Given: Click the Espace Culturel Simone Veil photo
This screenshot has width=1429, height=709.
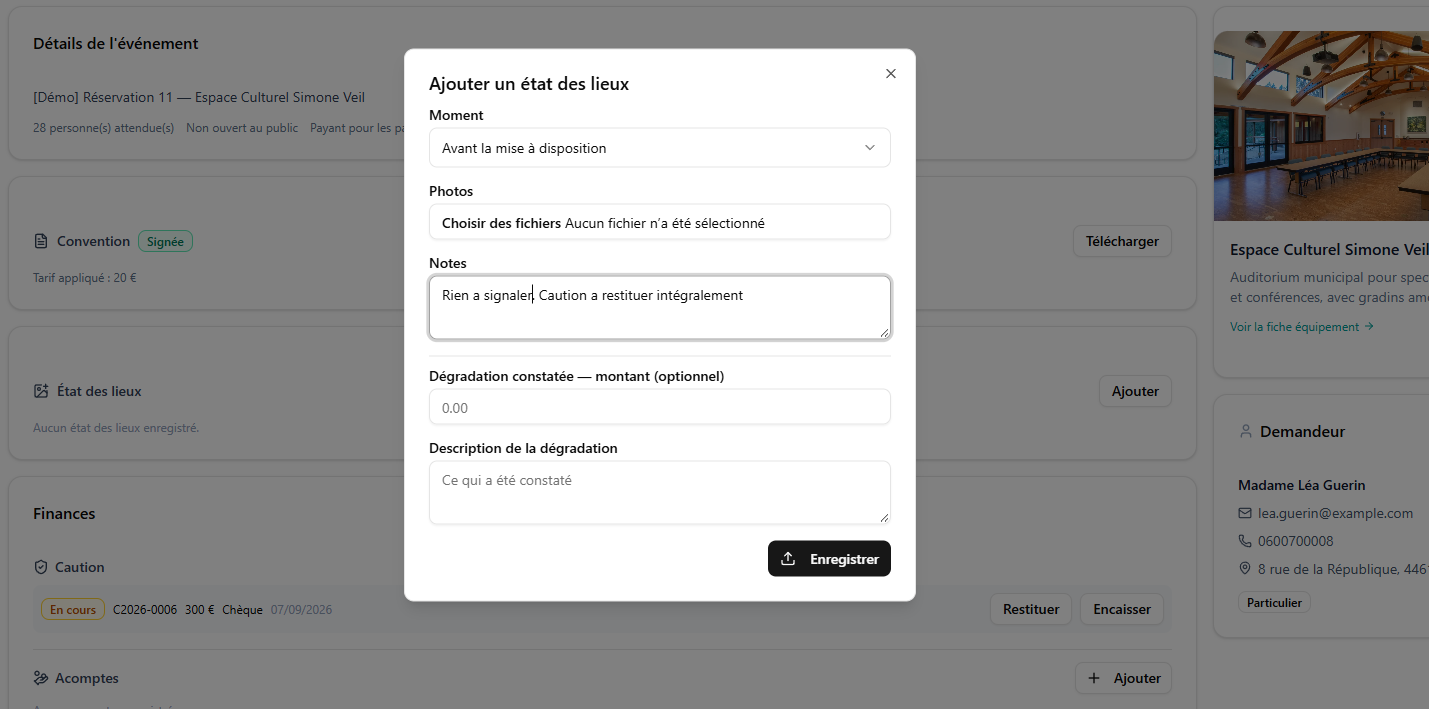Looking at the screenshot, I should pos(1321,125).
